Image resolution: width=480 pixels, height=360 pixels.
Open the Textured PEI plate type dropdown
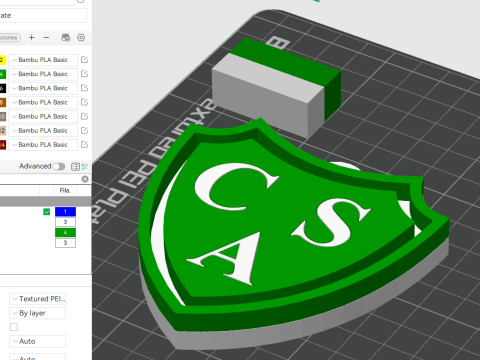pyautogui.click(x=38, y=299)
